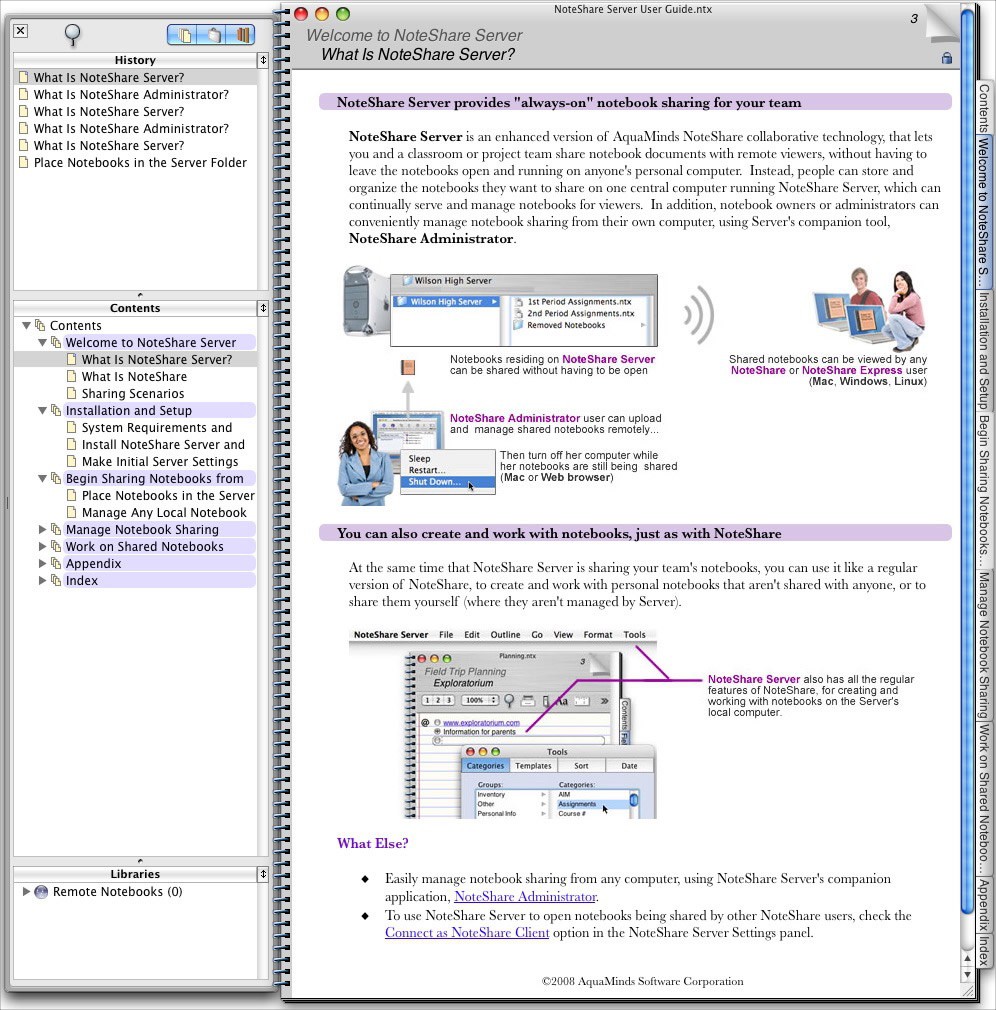Expand the Manage Notebook Sharing section
The width and height of the screenshot is (996, 1010).
[x=43, y=529]
